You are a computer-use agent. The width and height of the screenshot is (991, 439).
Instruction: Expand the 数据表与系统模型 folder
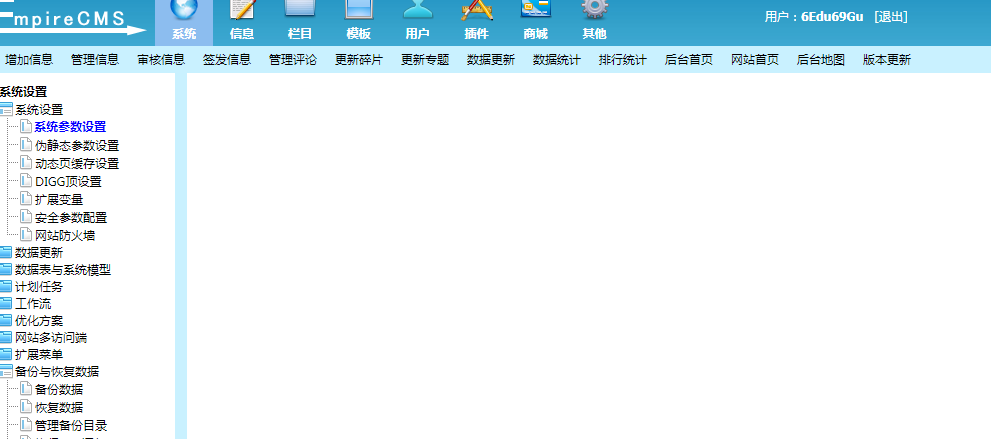point(6,270)
